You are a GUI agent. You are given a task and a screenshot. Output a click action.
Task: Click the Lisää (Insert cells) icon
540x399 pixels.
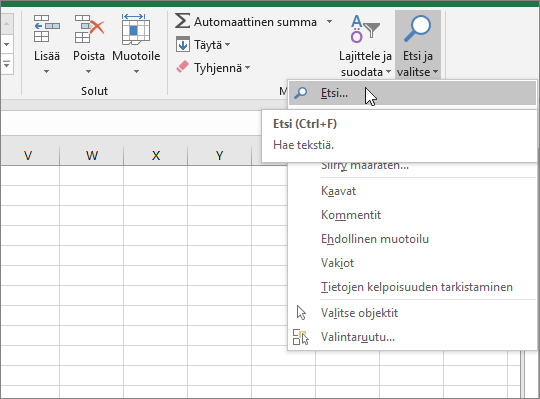[x=47, y=29]
